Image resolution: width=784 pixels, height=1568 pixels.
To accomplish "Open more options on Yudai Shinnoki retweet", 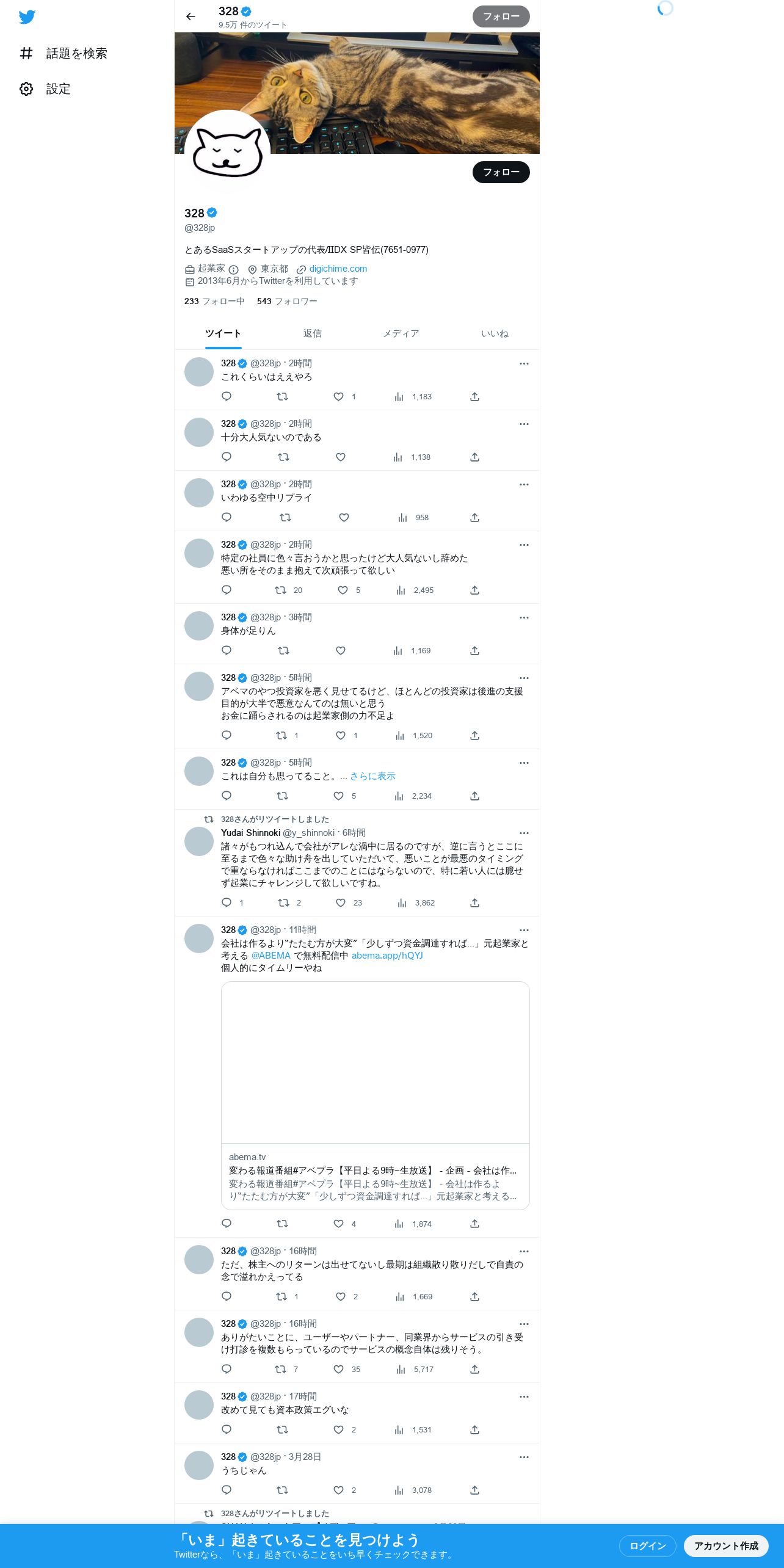I will (x=524, y=833).
